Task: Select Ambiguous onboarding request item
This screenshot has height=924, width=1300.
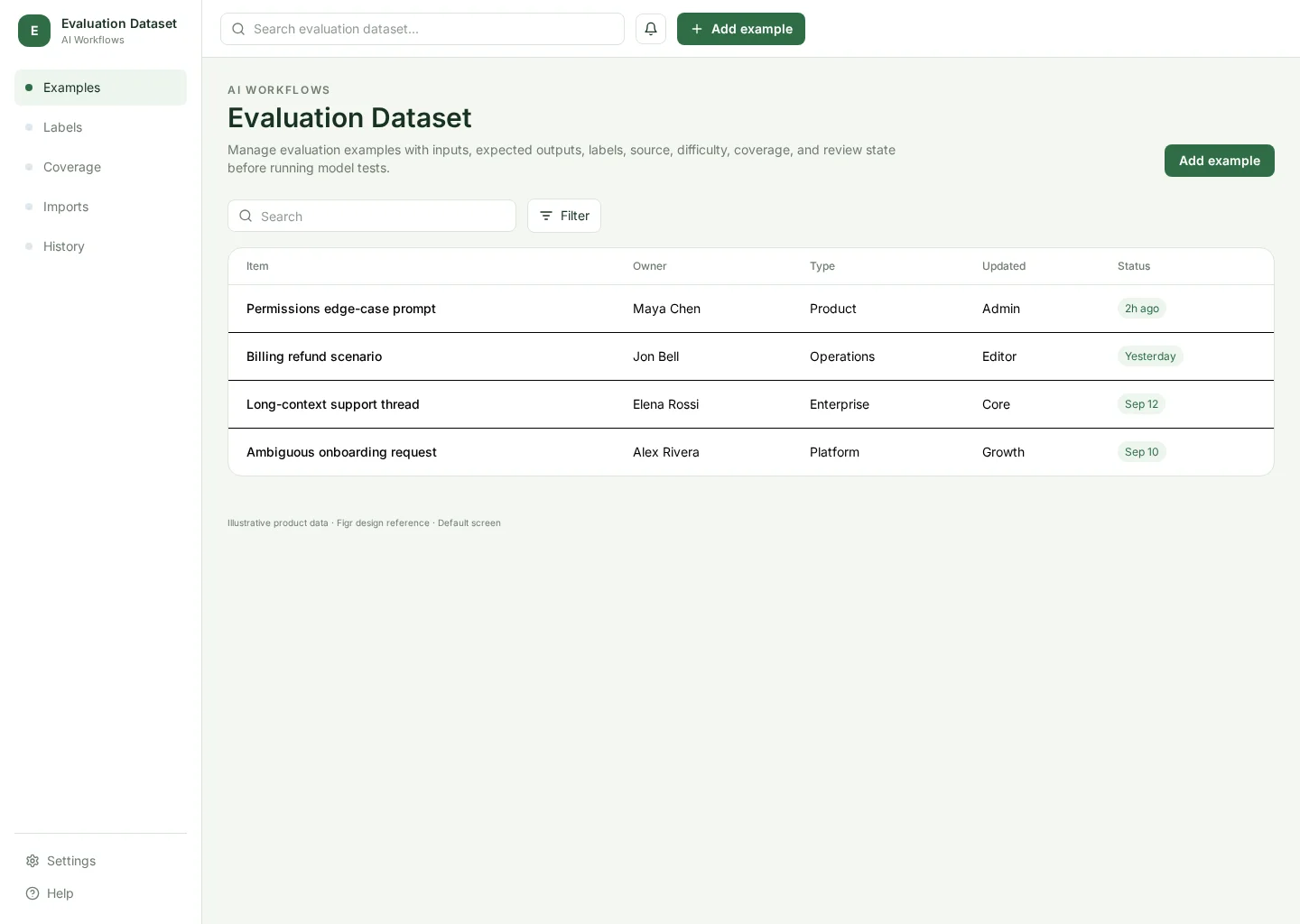Action: [341, 452]
